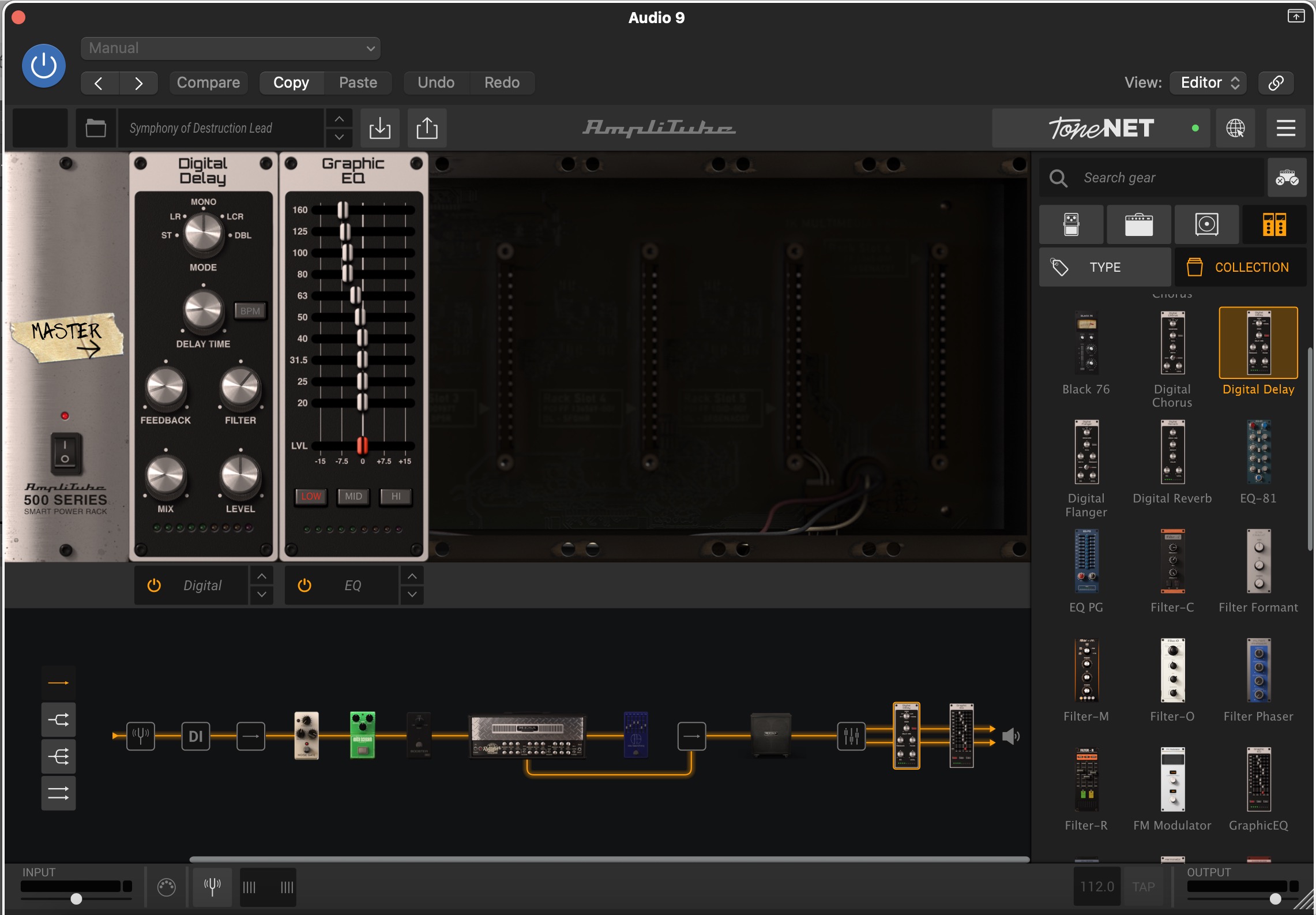Viewport: 1316px width, 915px height.
Task: Click the link chain icon
Action: pos(1276,82)
